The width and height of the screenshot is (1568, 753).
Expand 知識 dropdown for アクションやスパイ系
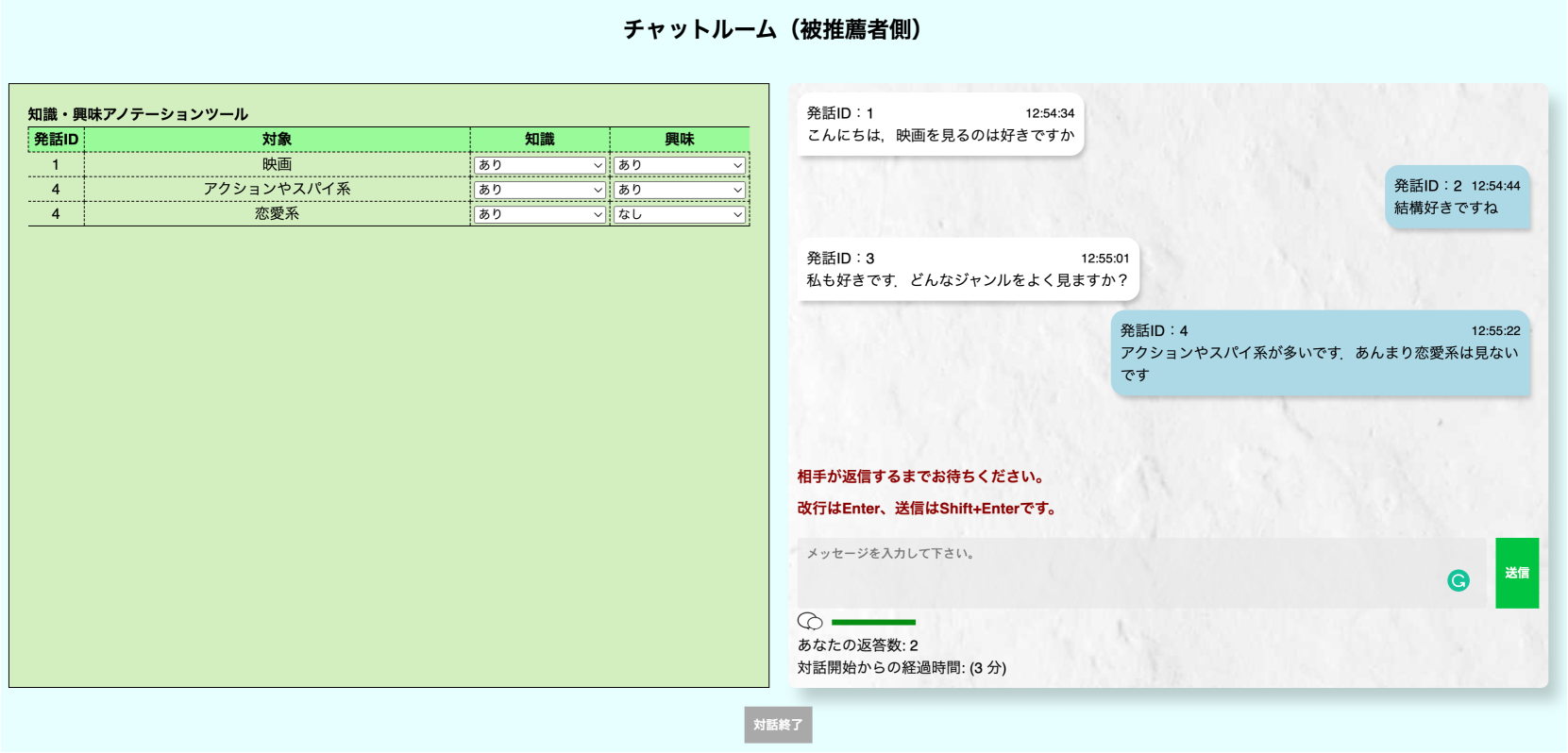pyautogui.click(x=539, y=190)
